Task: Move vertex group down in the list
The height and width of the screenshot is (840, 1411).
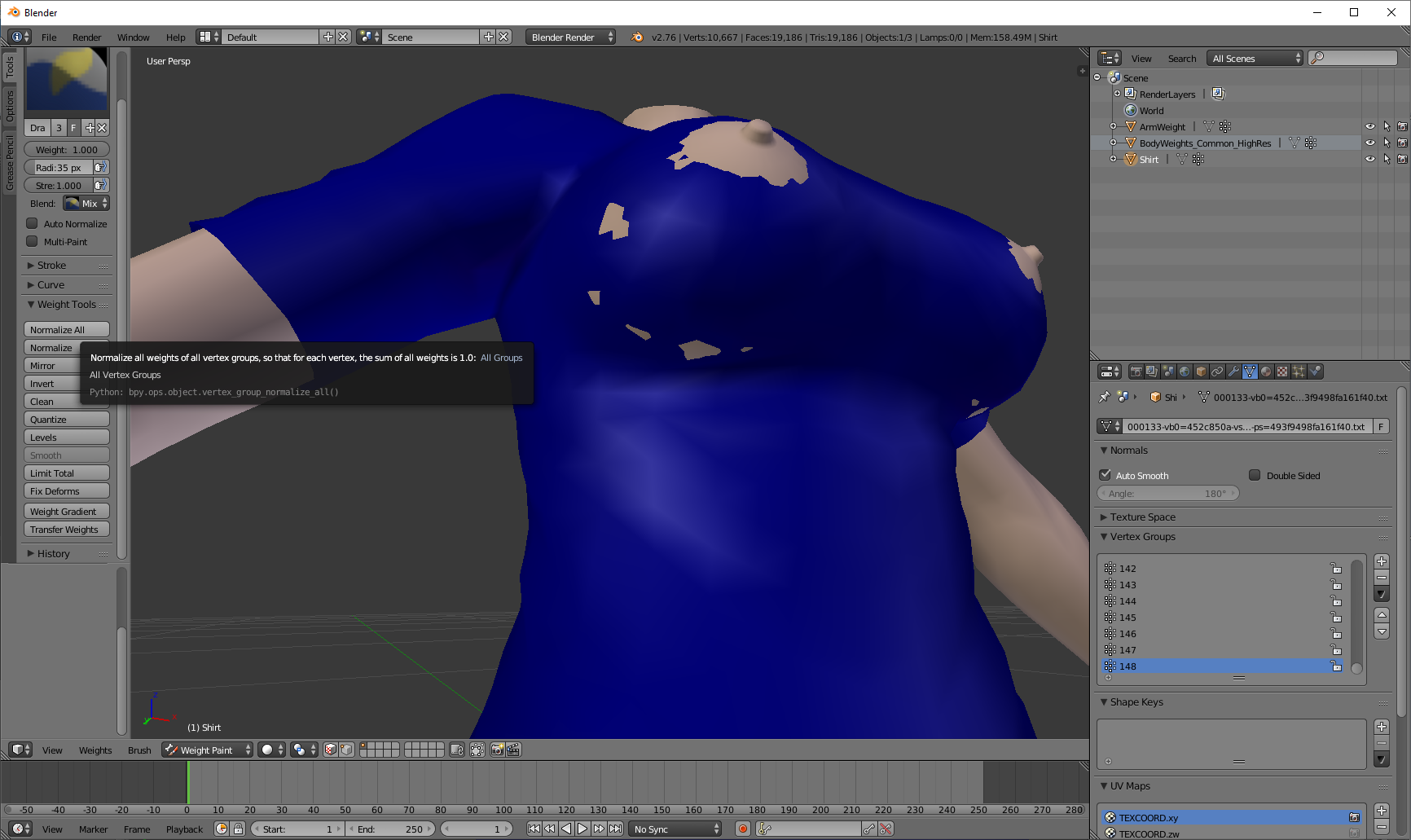Action: tap(1382, 631)
